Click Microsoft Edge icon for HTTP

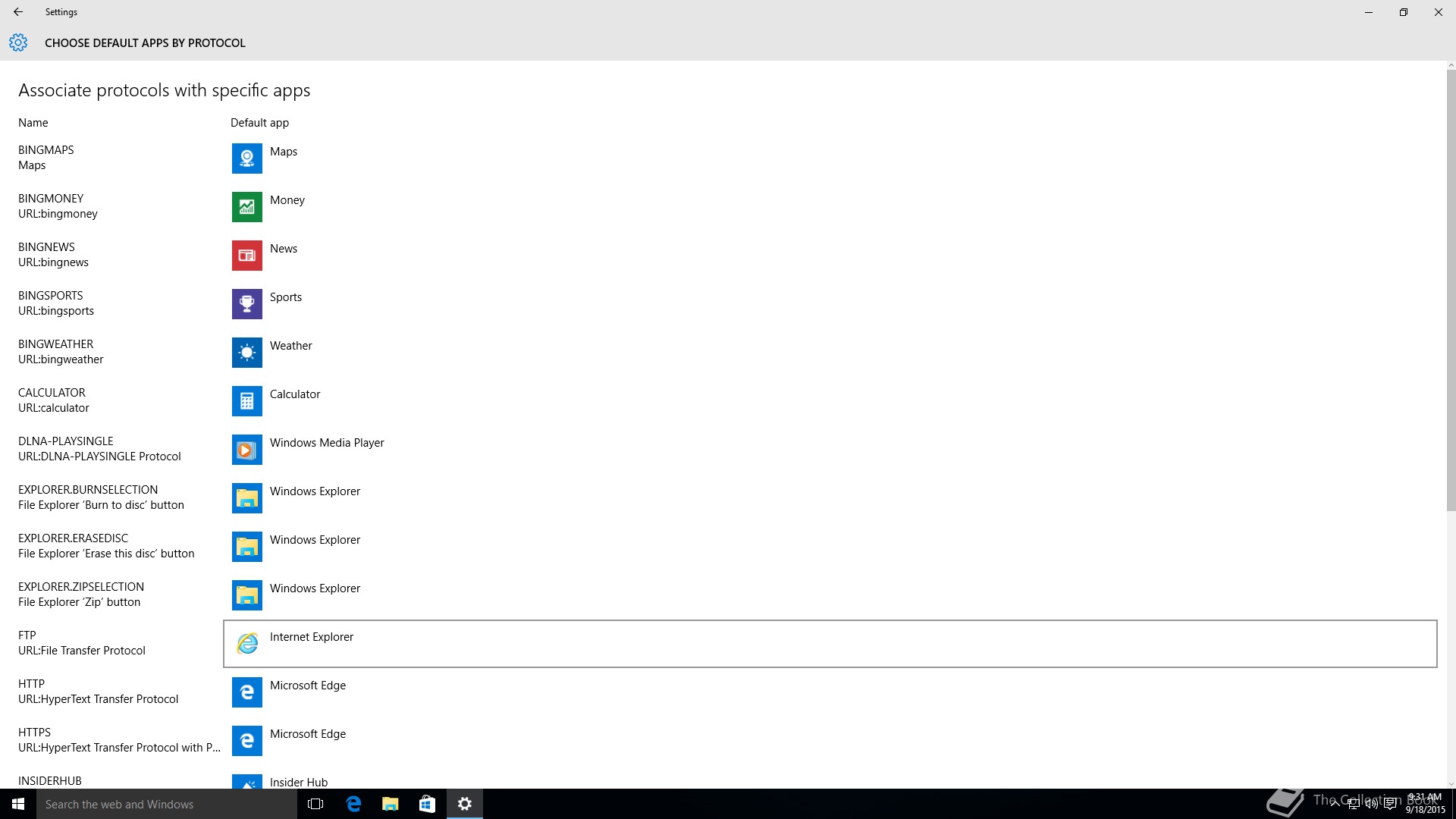(246, 692)
